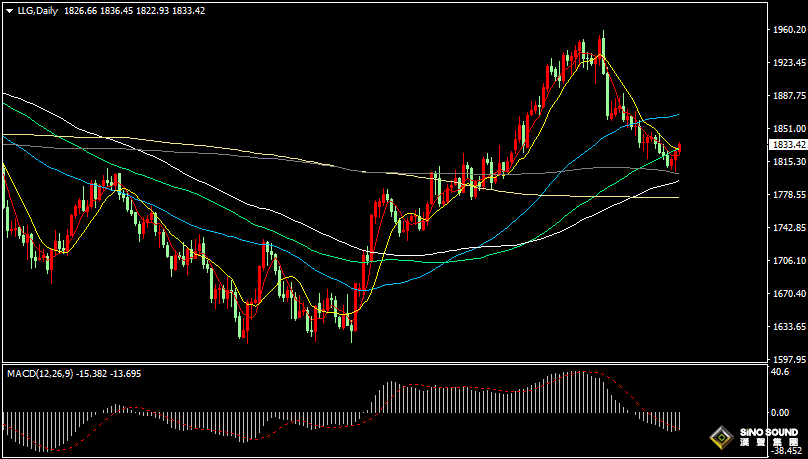Select the high price value 1836.45

click(115, 10)
